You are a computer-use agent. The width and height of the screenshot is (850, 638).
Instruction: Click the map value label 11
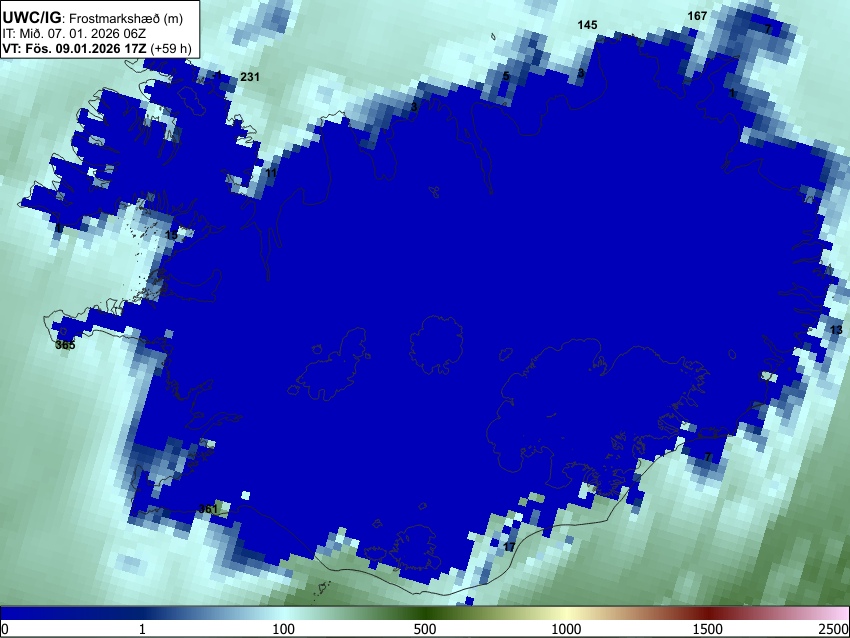[x=271, y=173]
